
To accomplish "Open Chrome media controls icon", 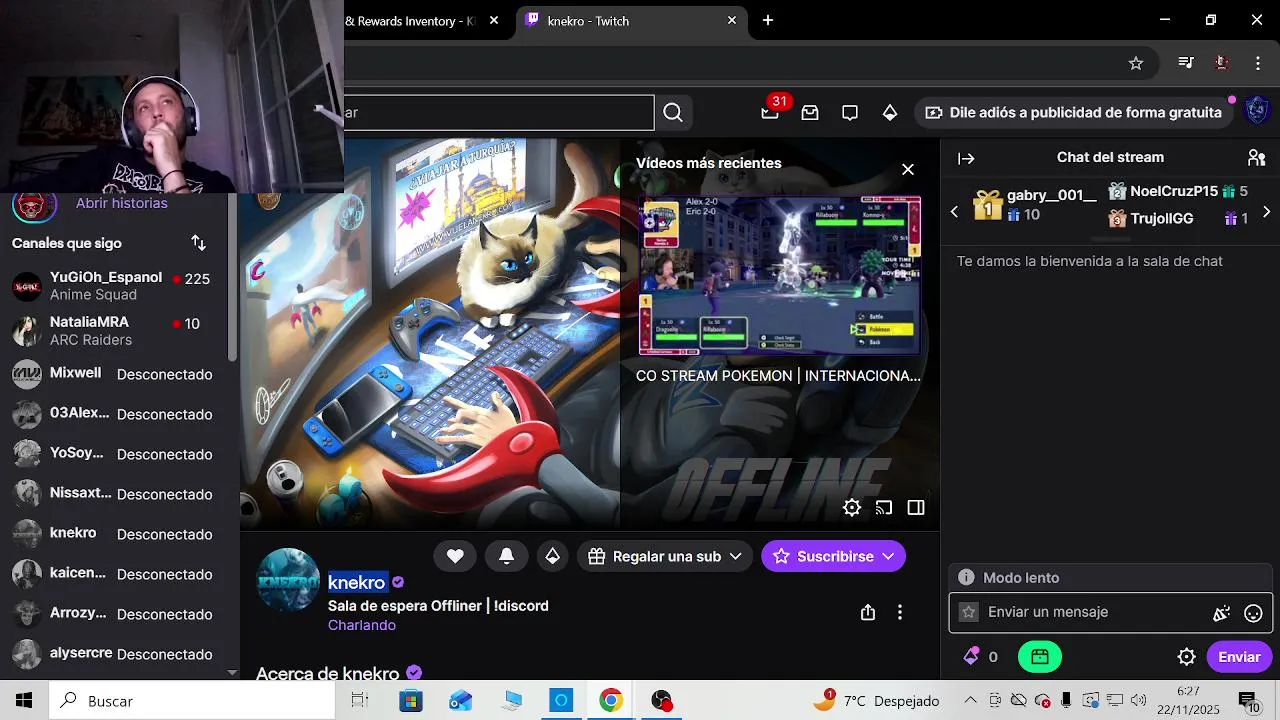I will click(x=1186, y=63).
